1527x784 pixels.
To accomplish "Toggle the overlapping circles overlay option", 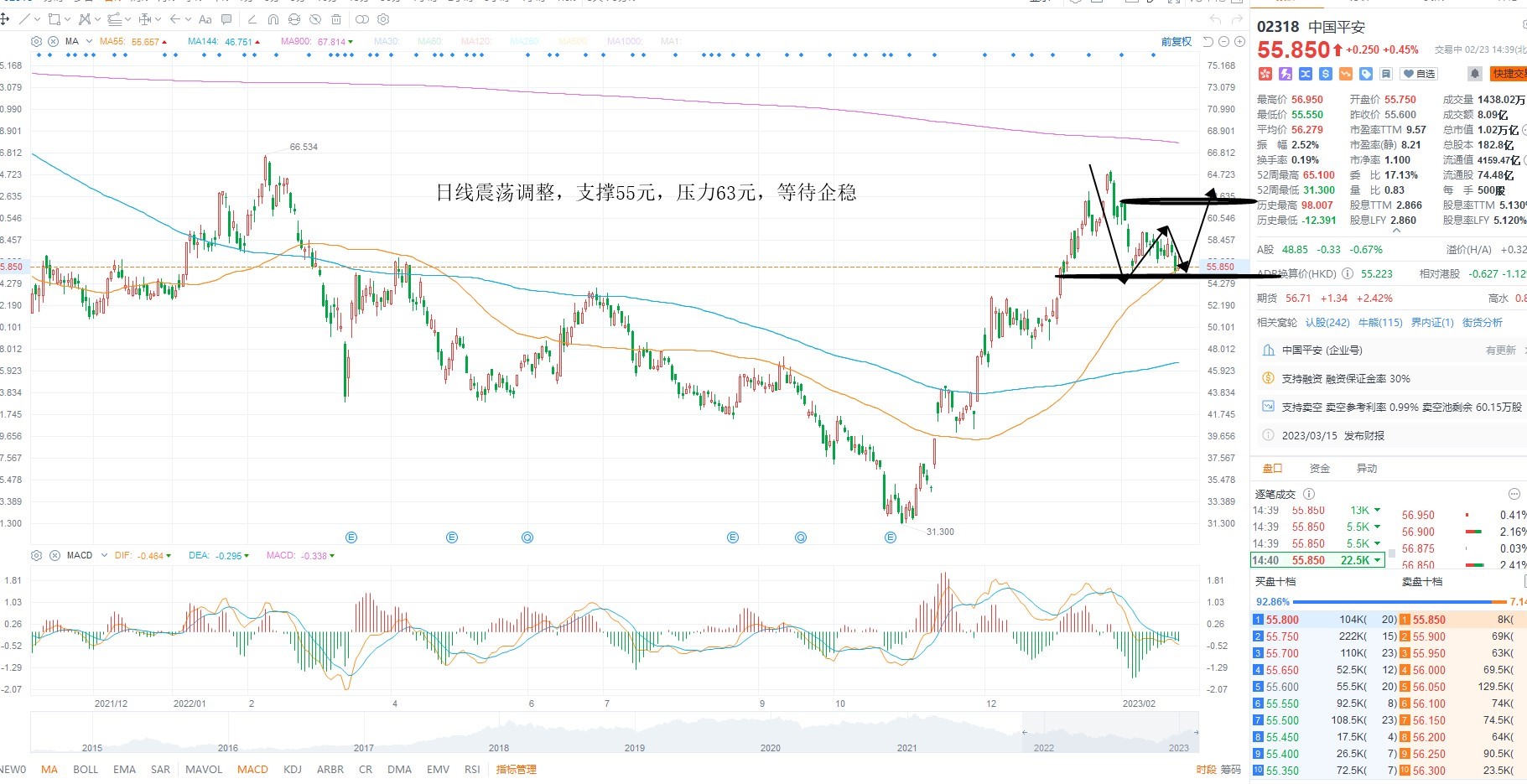I will (362, 19).
